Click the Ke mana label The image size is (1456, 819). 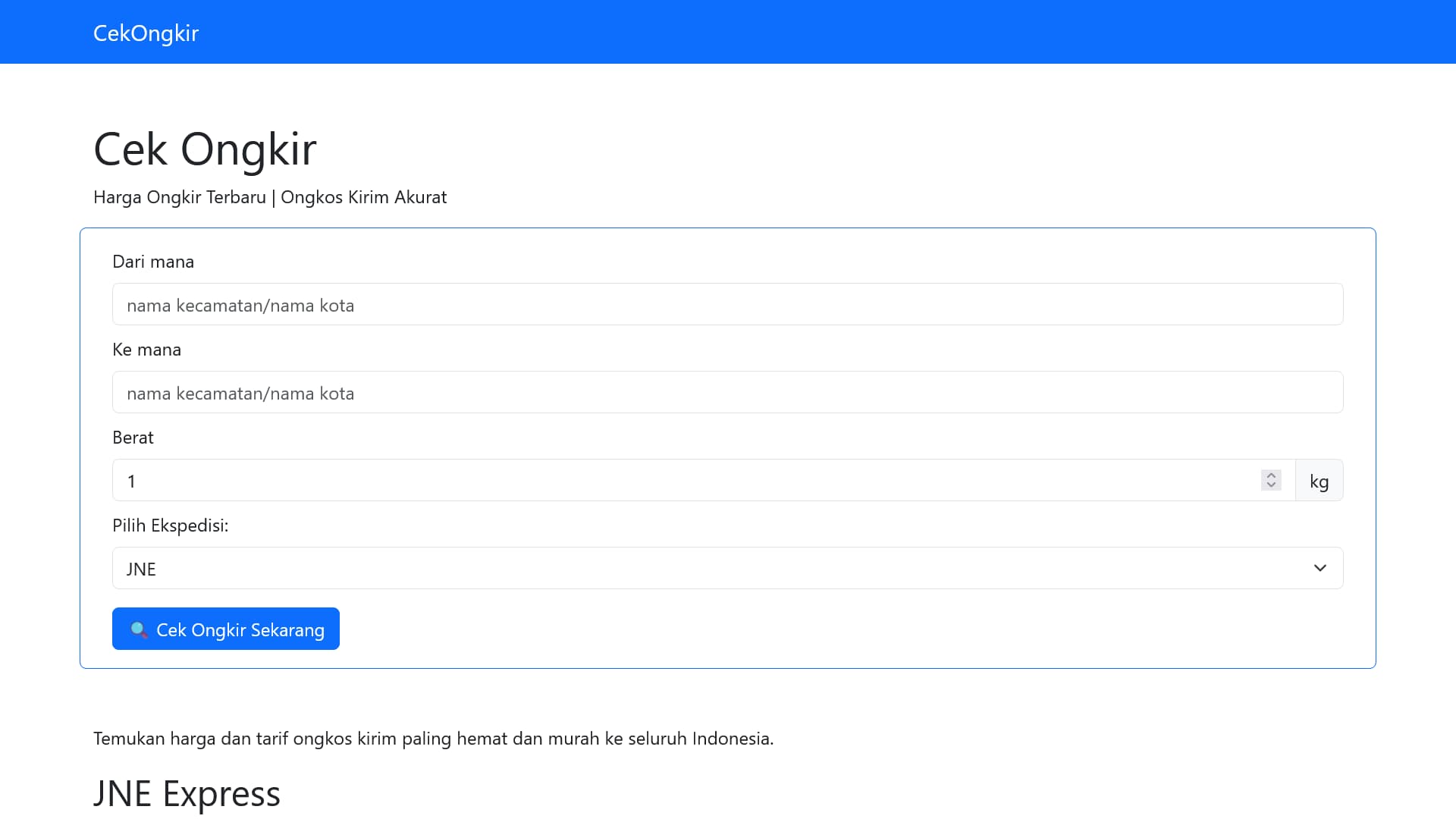tap(146, 350)
